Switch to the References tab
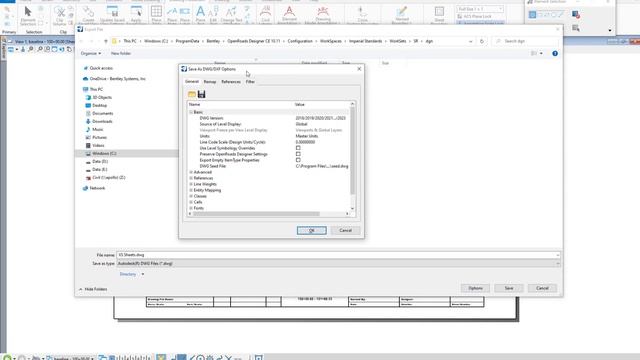The width and height of the screenshot is (640, 360). [231, 82]
